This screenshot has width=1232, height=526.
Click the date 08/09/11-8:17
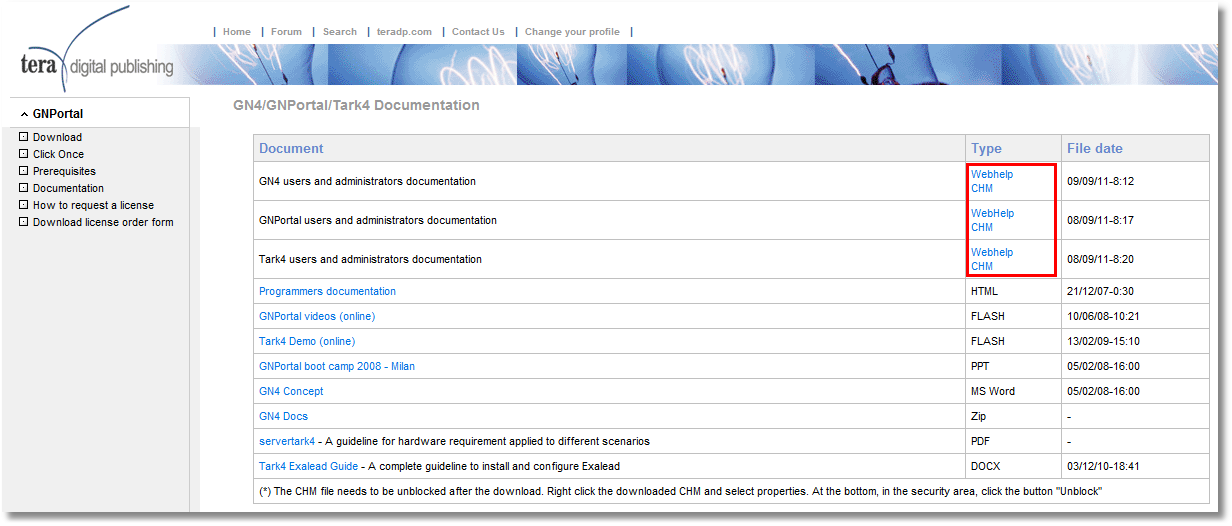tap(1100, 220)
